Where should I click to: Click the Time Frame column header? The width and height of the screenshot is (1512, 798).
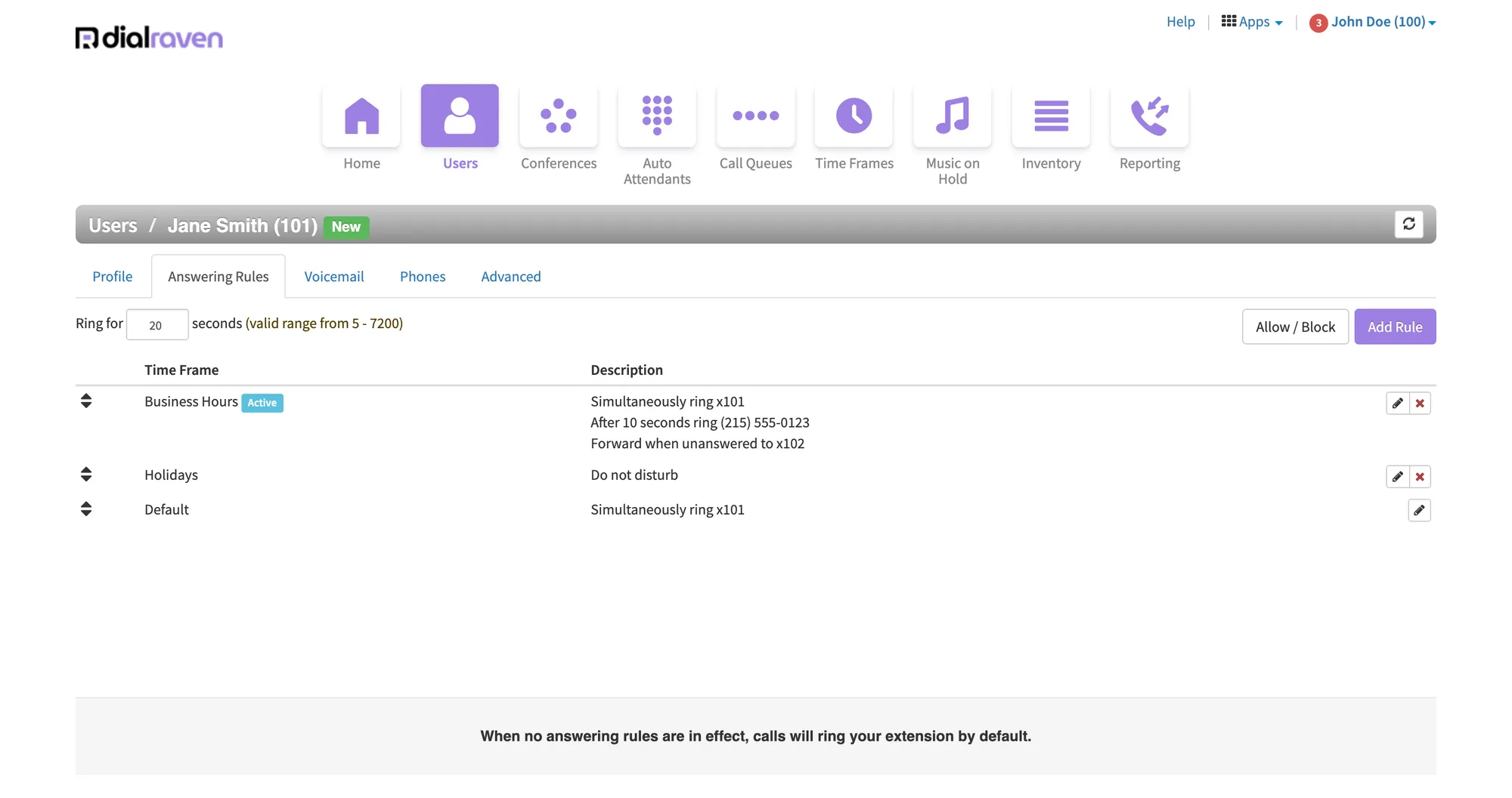(181, 370)
